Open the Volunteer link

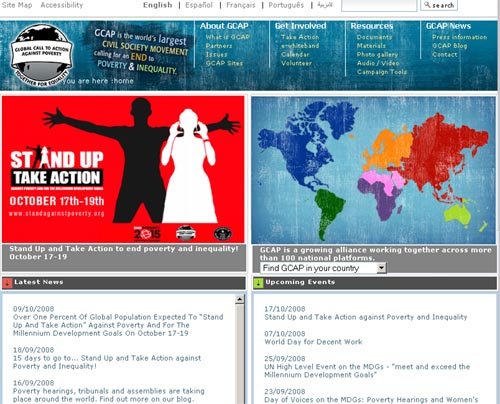(x=296, y=63)
